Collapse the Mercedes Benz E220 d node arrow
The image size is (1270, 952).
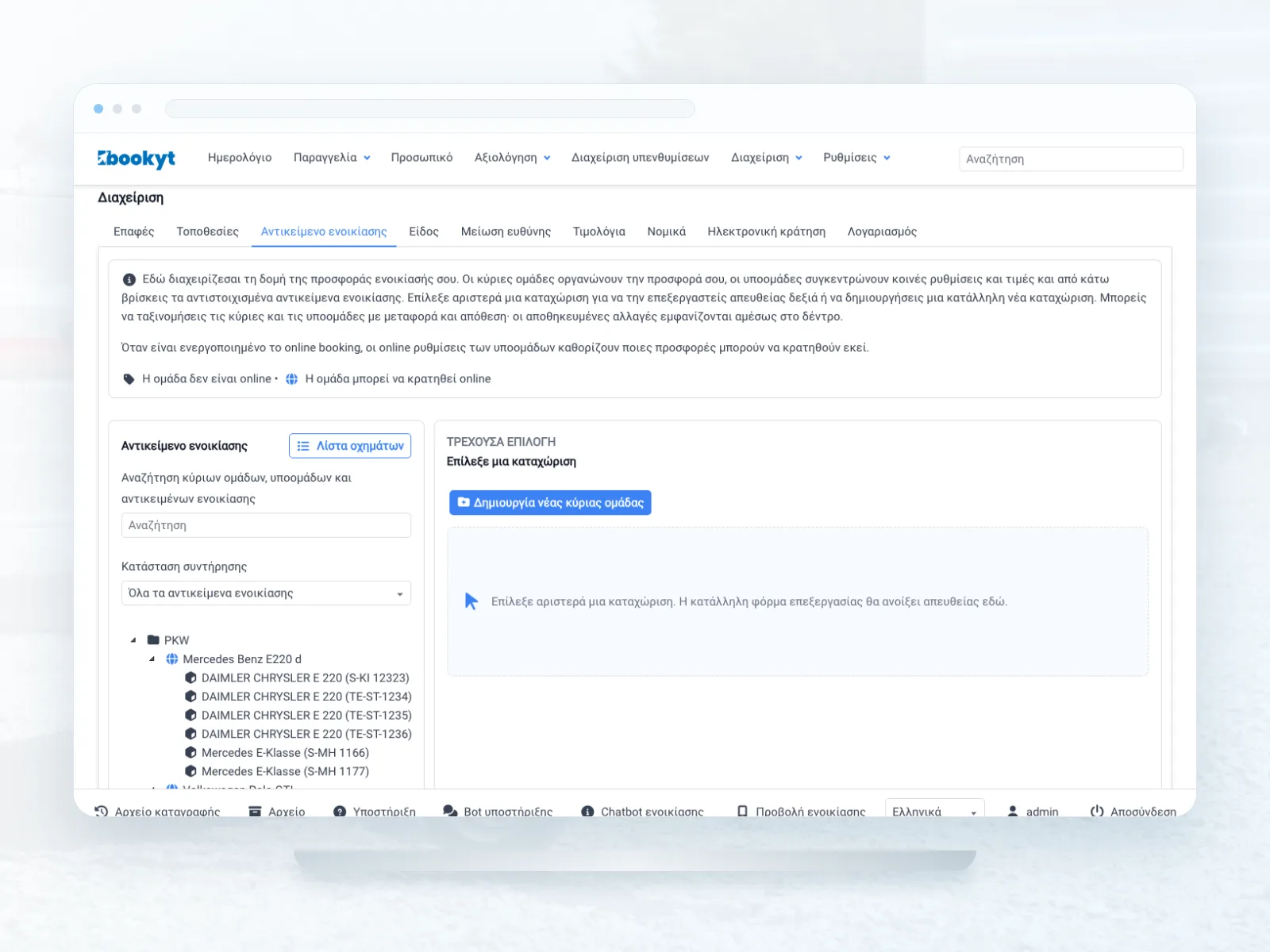tap(152, 659)
